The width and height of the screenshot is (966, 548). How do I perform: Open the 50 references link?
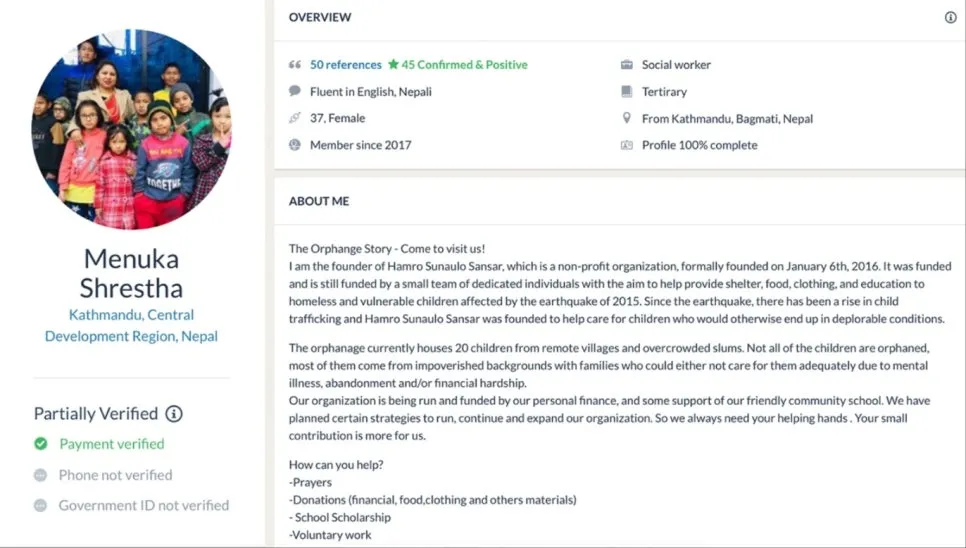click(345, 65)
